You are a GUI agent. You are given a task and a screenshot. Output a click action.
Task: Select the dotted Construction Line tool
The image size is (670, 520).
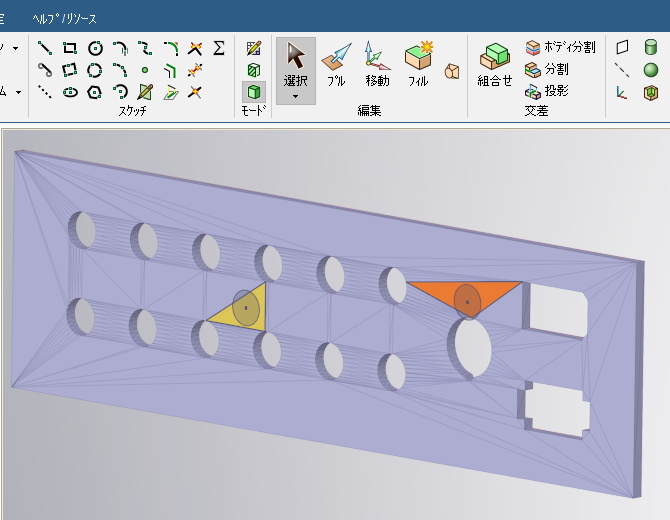[x=45, y=92]
